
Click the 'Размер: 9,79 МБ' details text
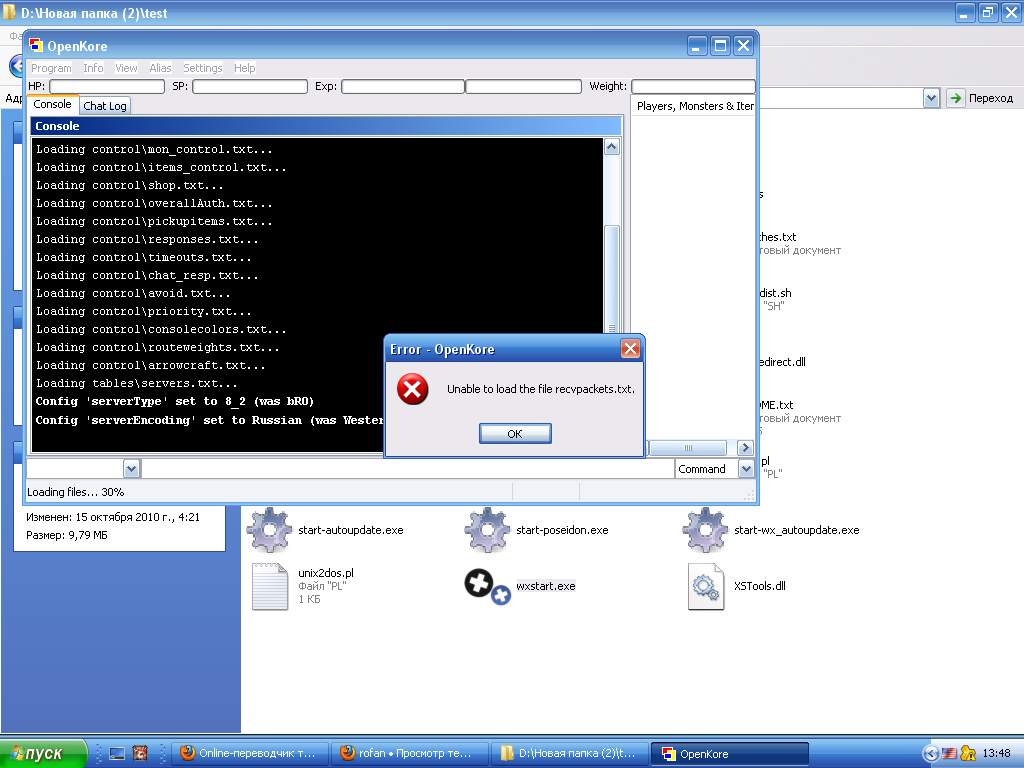pos(67,535)
